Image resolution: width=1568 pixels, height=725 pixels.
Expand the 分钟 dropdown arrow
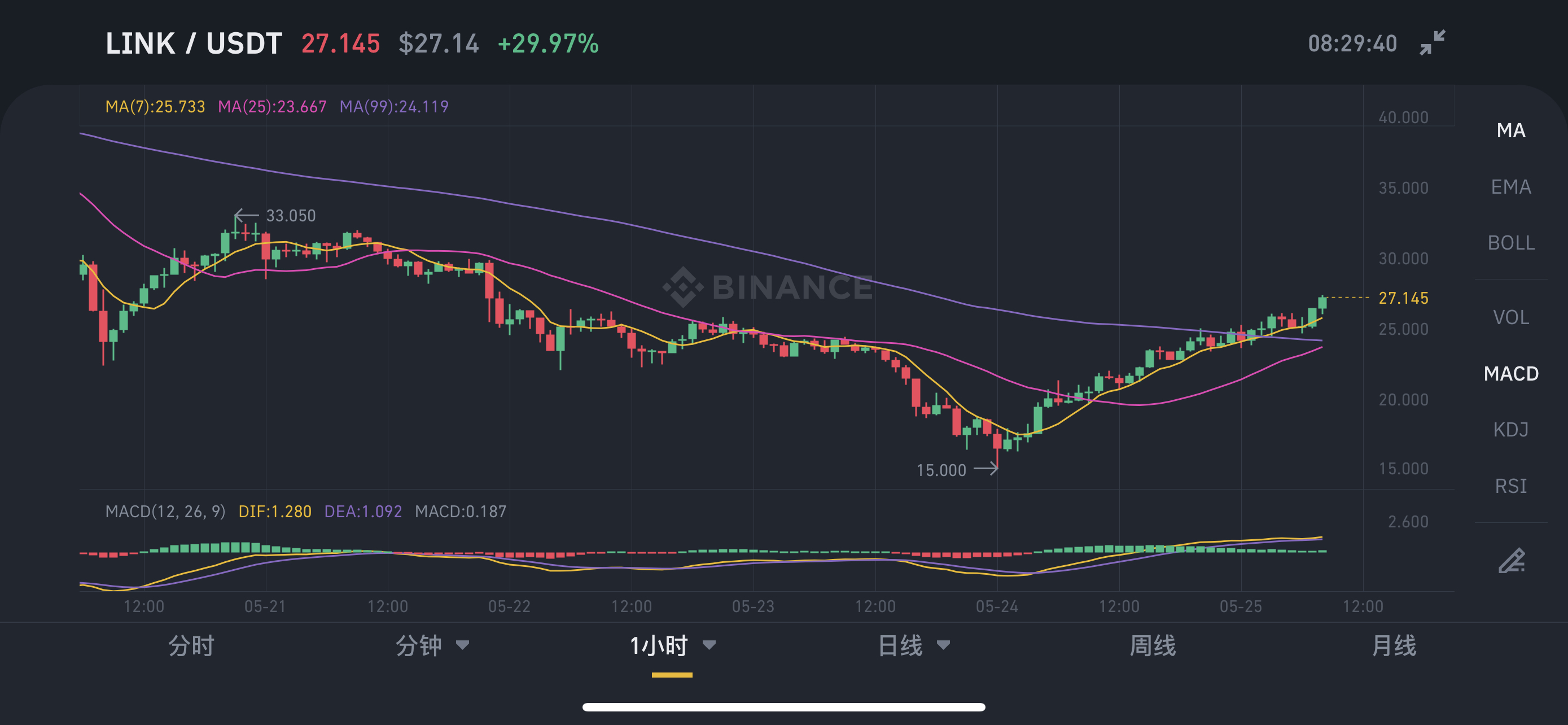point(463,645)
